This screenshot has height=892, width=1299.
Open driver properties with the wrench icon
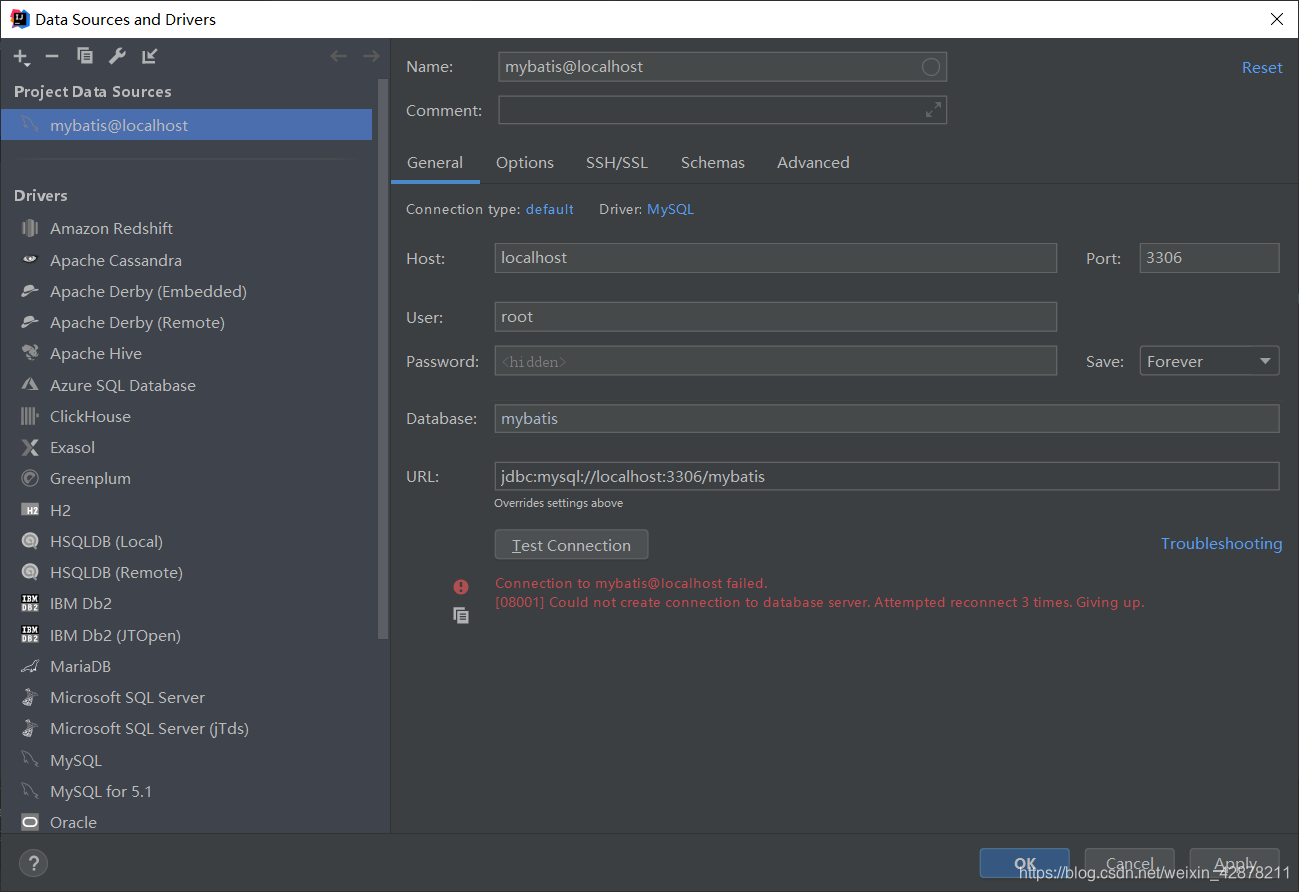117,56
